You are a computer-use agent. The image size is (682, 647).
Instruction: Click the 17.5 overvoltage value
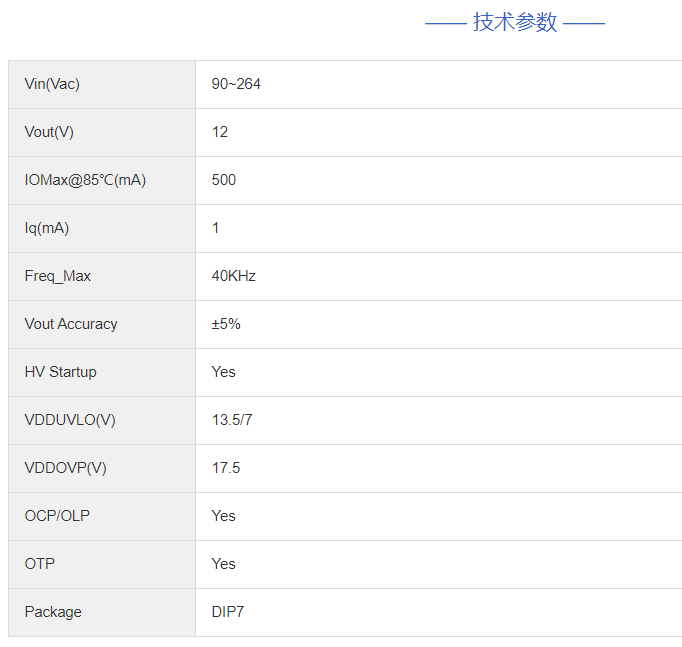coord(226,468)
